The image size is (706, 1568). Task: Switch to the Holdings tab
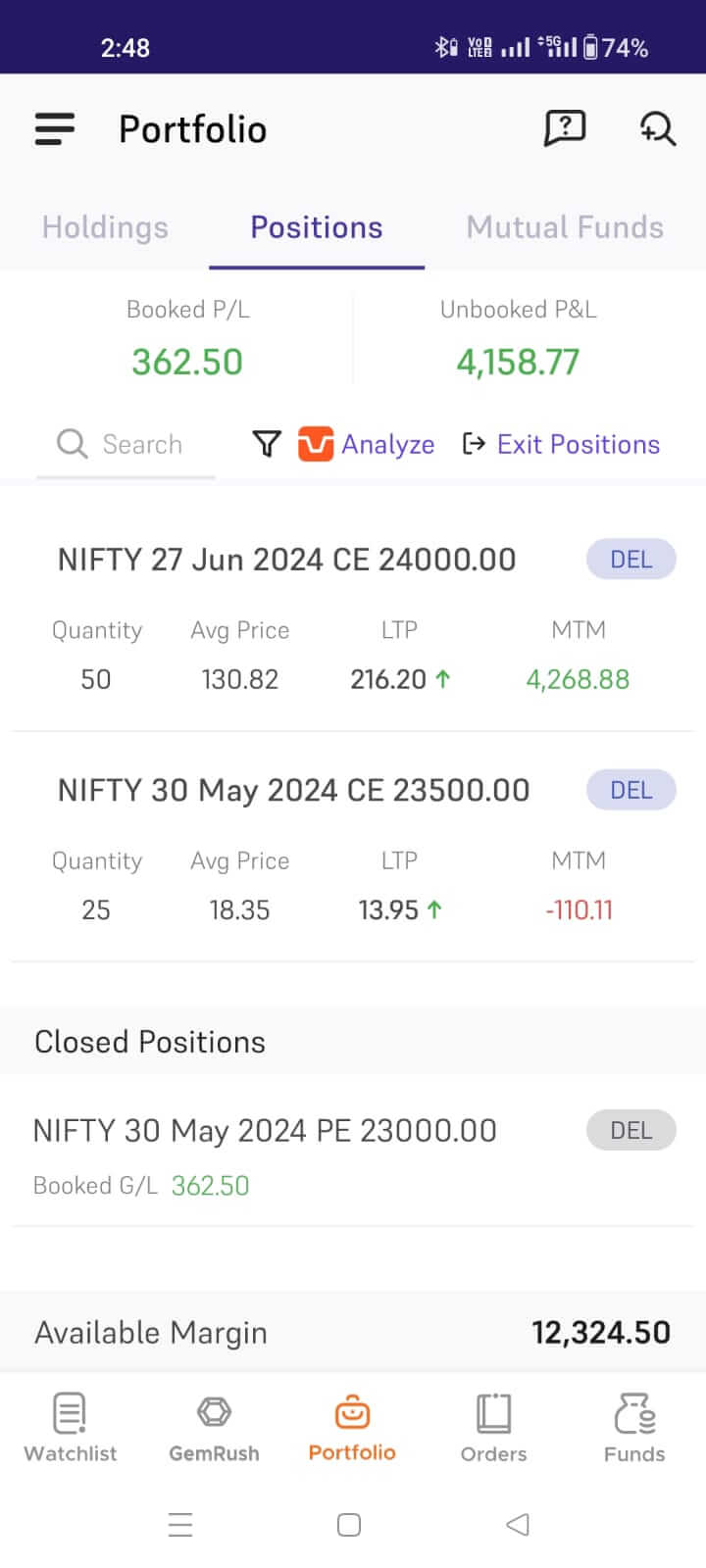point(105,227)
